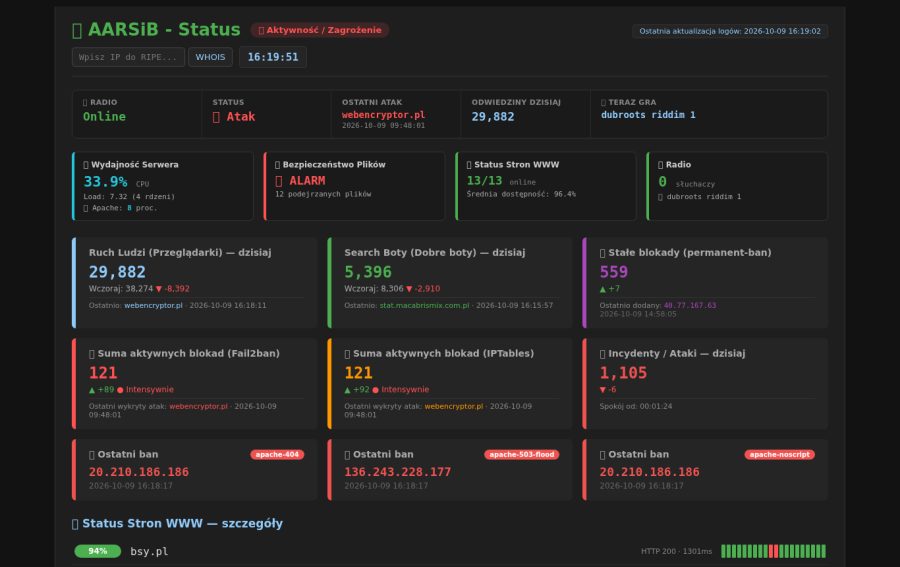The image size is (900, 567).
Task: Click the icon before AARSiB - Status title
Action: [x=77, y=30]
